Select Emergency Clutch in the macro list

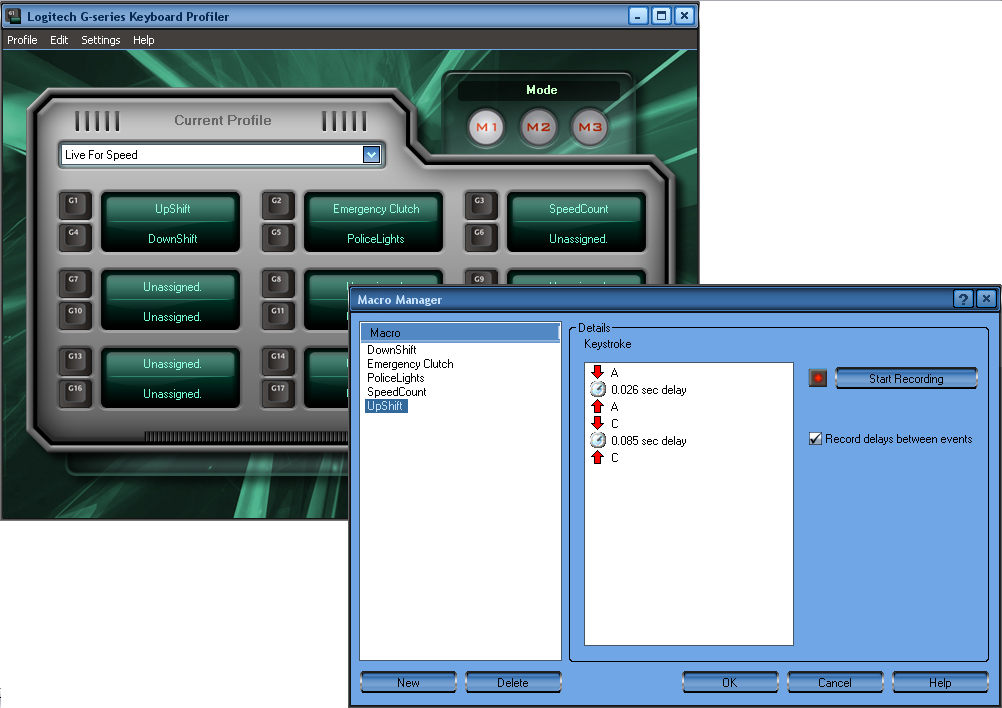click(x=410, y=364)
